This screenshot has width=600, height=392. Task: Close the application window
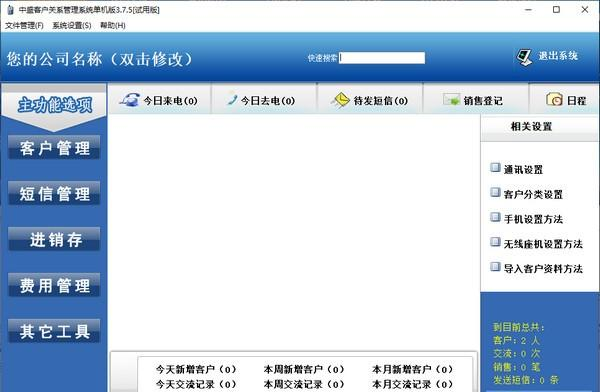585,10
